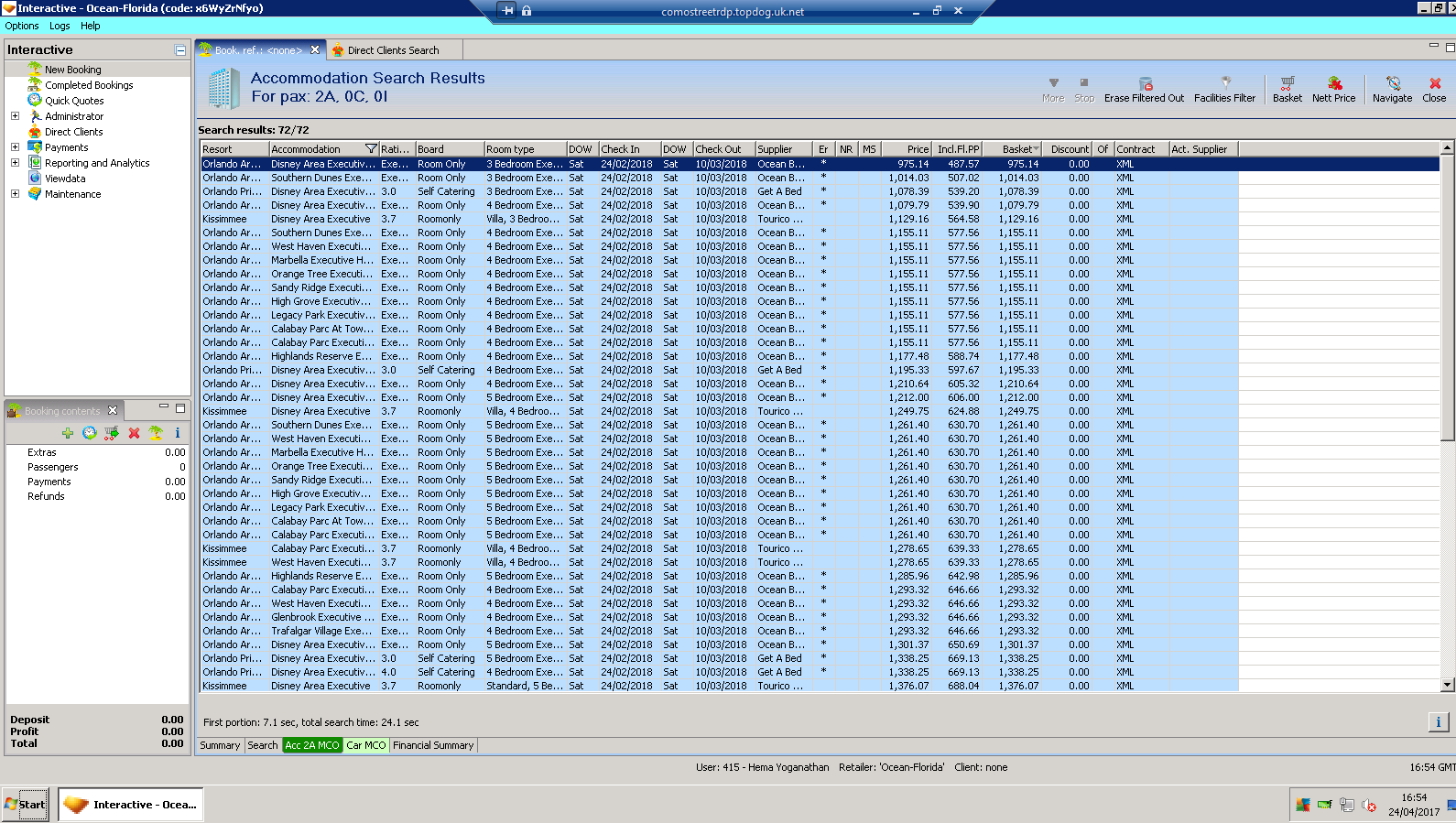
Task: Click the green plus add icon in Booking contents
Action: coord(68,433)
